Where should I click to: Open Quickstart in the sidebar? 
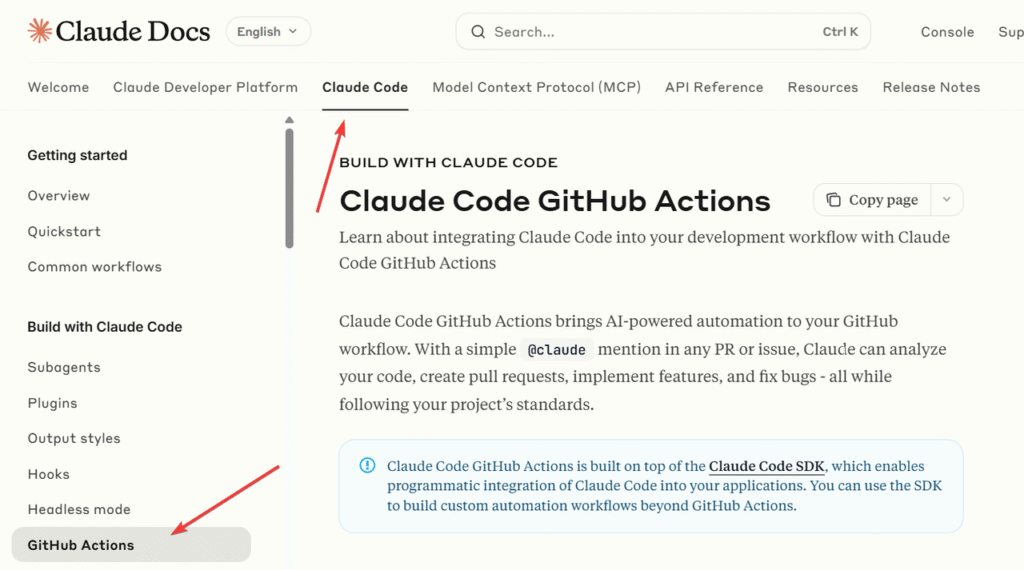click(x=64, y=231)
